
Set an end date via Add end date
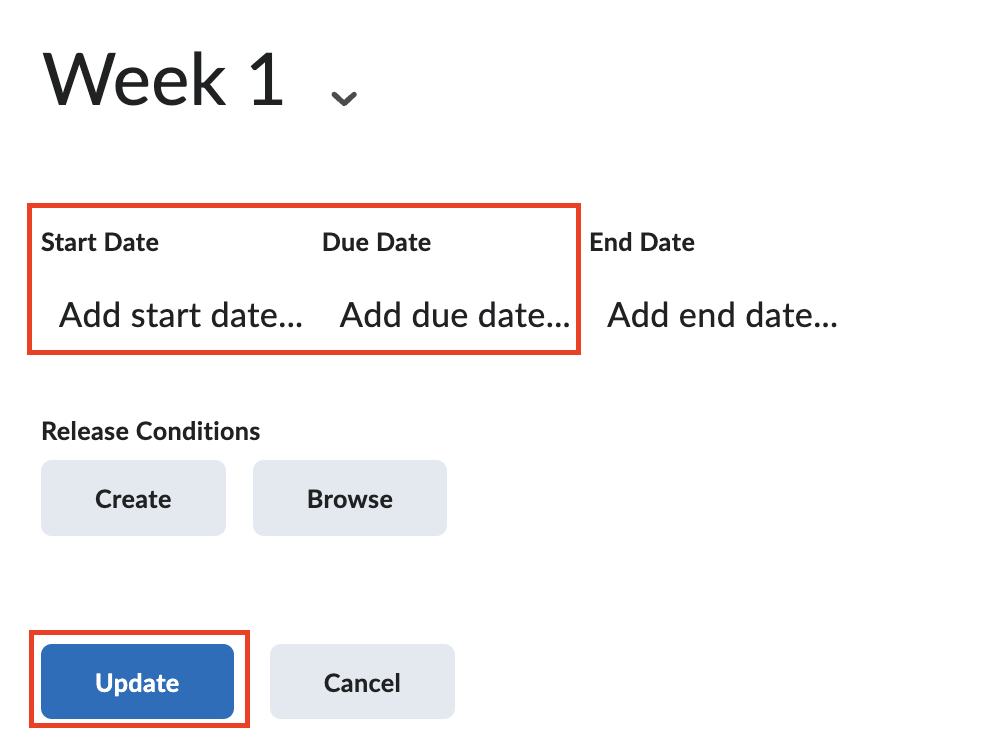pos(721,315)
